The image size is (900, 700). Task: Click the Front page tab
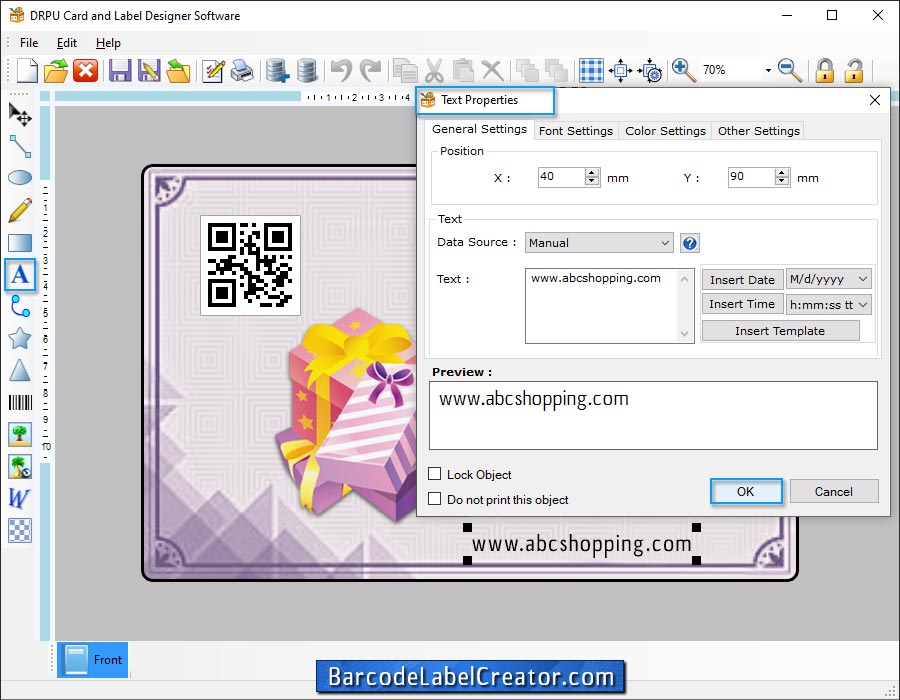92,660
